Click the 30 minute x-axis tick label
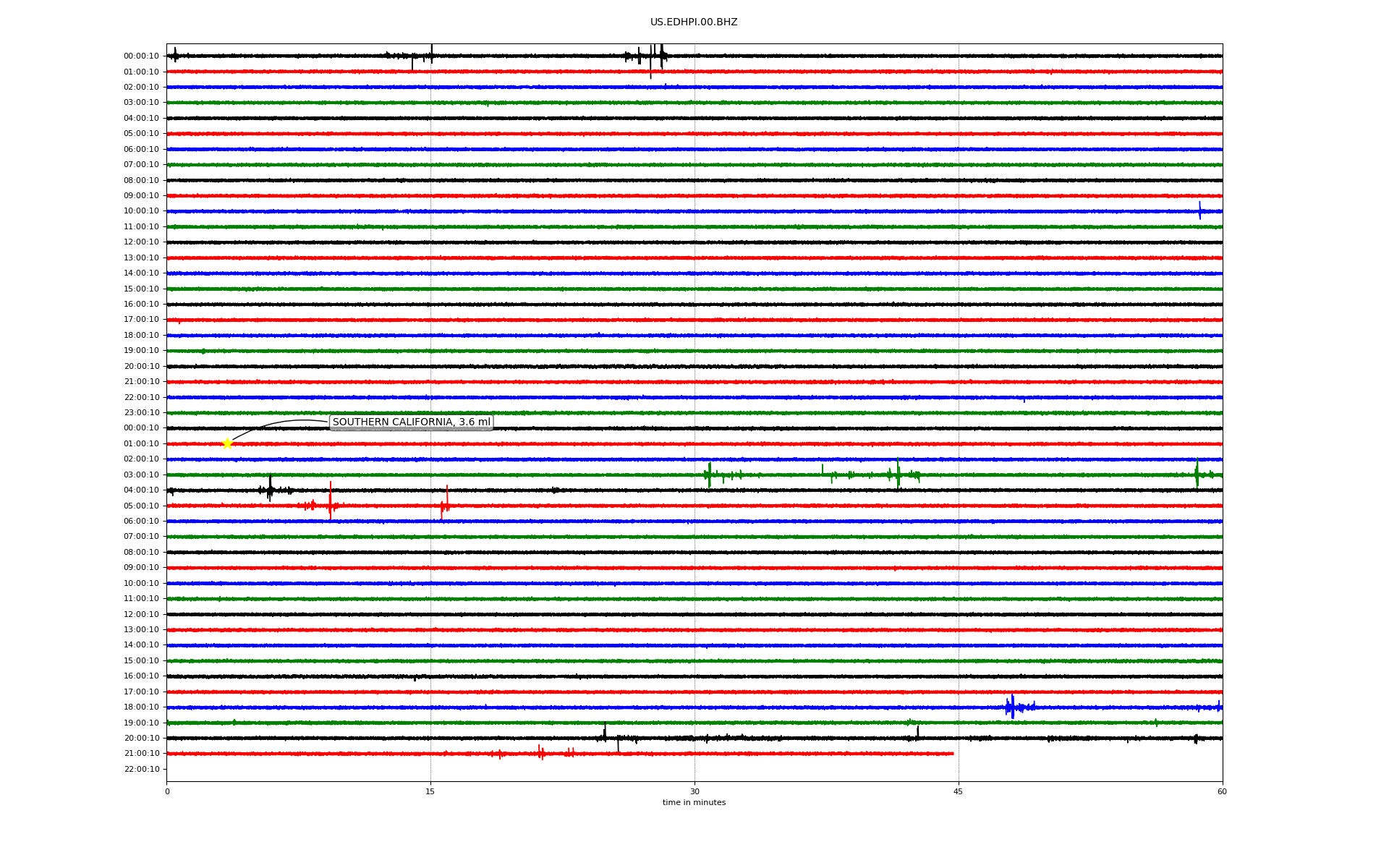Screen dimensions: 1389x868 [x=694, y=791]
